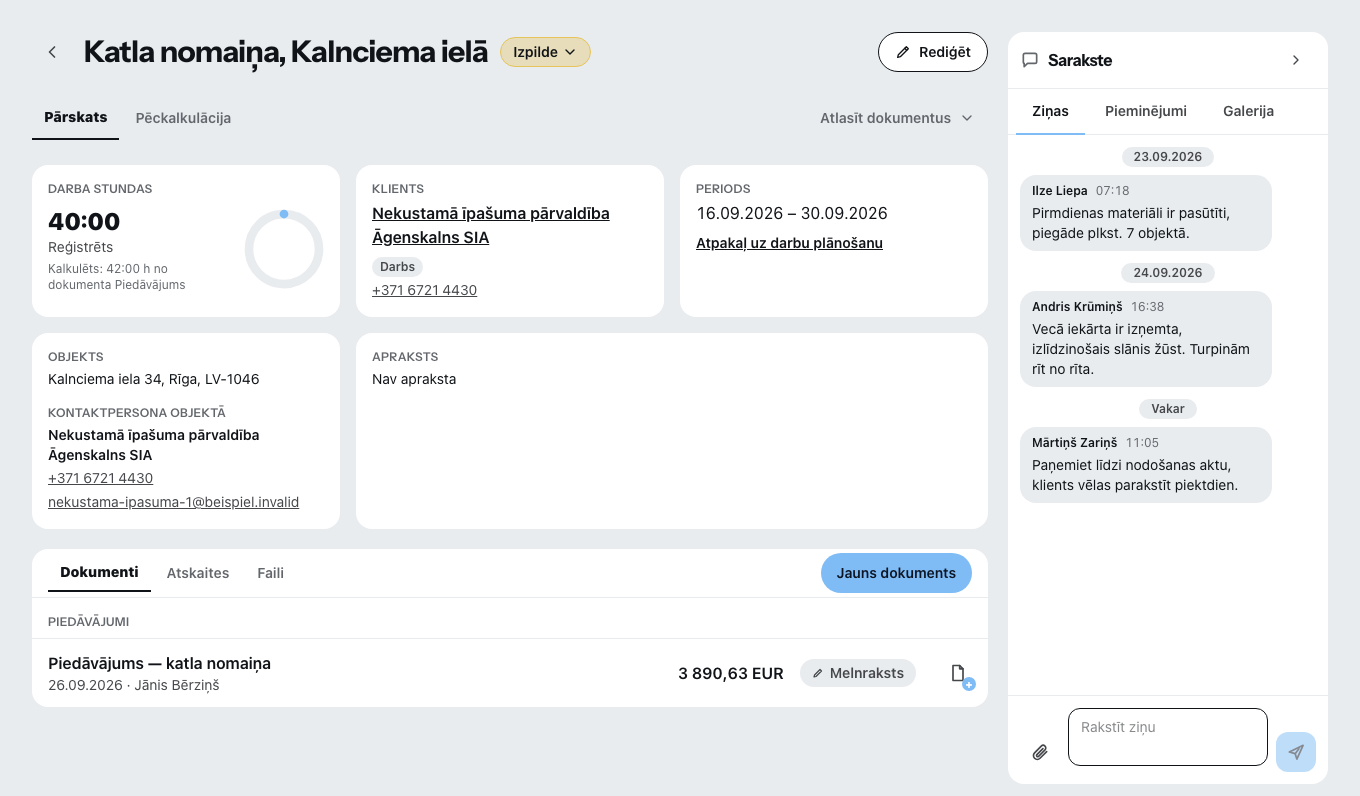Open the Izpilde status dropdown
This screenshot has width=1360, height=796.
(x=545, y=52)
